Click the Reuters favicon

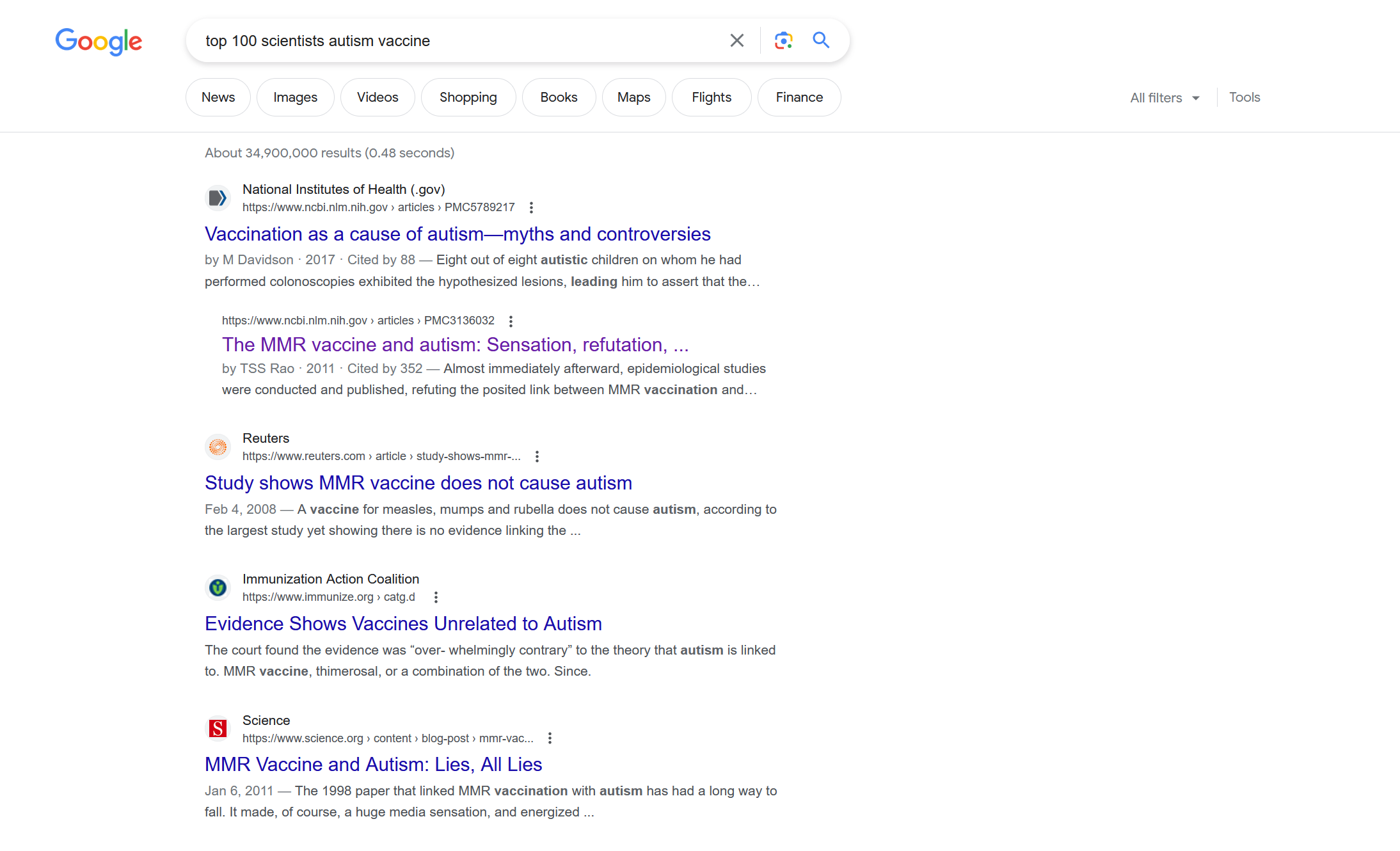(x=218, y=447)
